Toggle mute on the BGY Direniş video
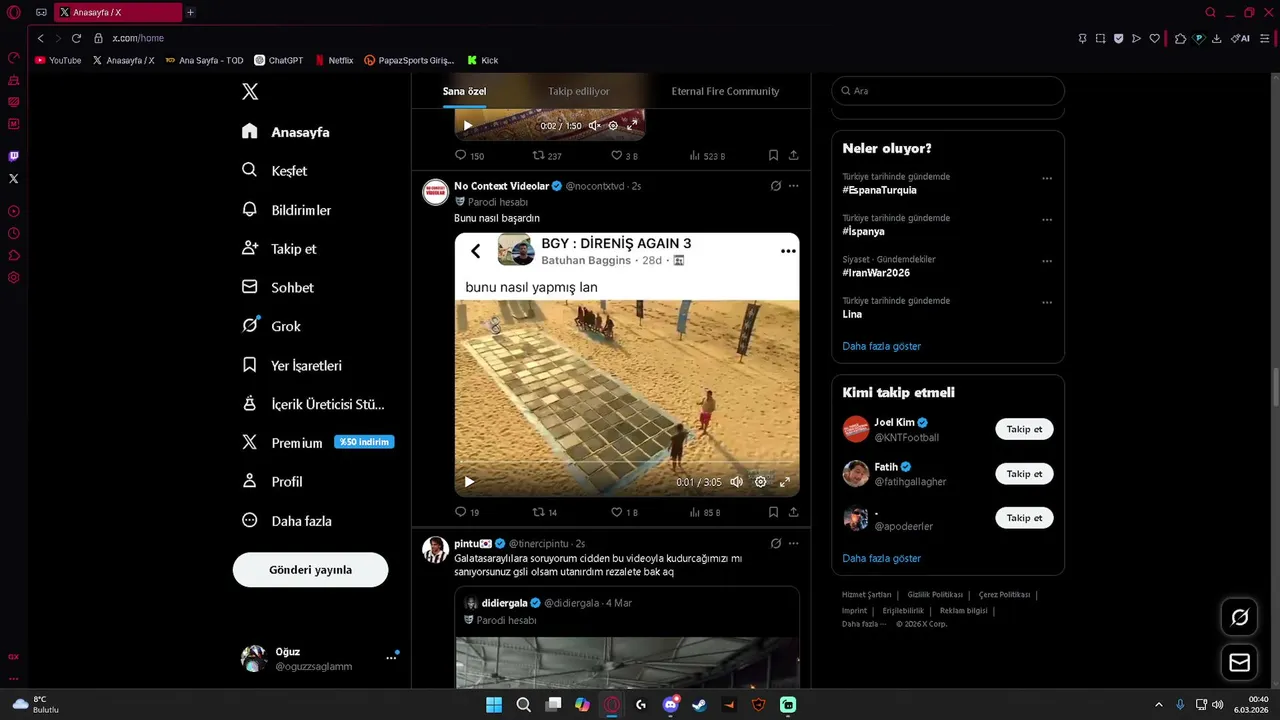 click(736, 482)
